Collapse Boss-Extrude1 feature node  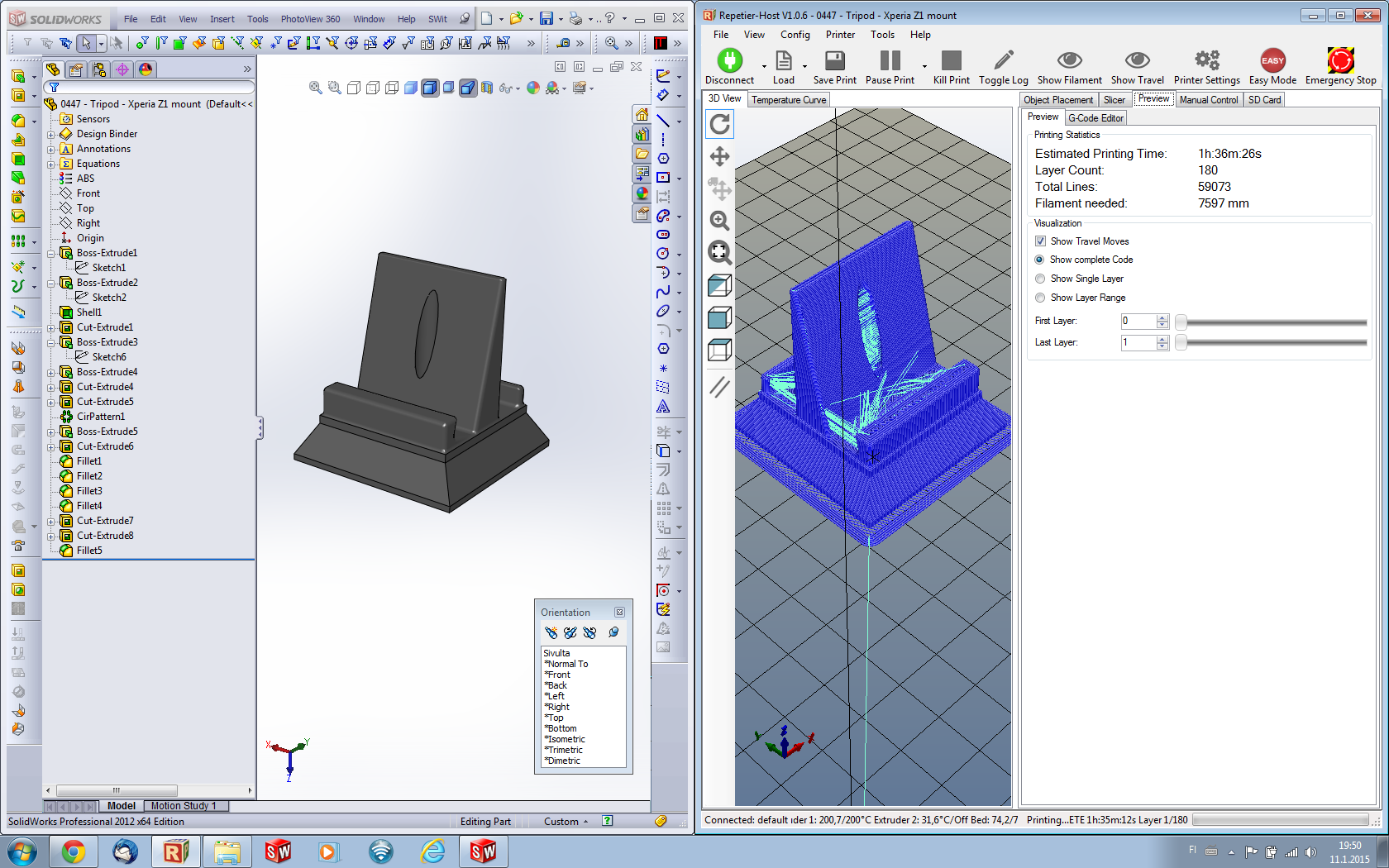(x=51, y=254)
